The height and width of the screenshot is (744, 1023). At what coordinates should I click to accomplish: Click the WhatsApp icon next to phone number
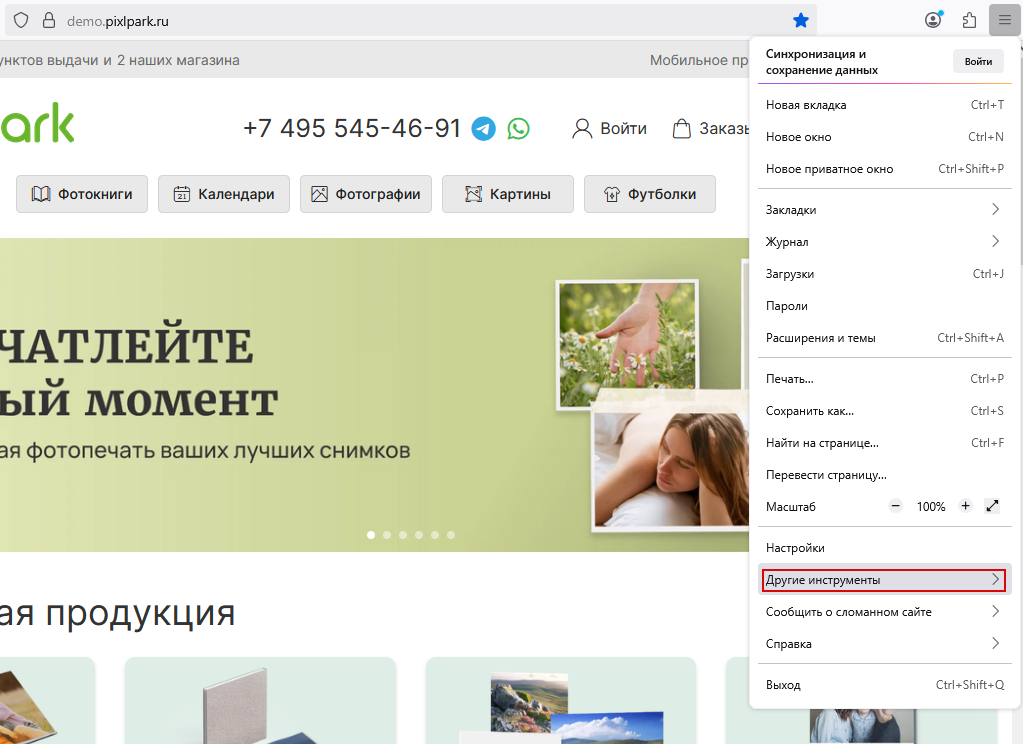[x=518, y=129]
